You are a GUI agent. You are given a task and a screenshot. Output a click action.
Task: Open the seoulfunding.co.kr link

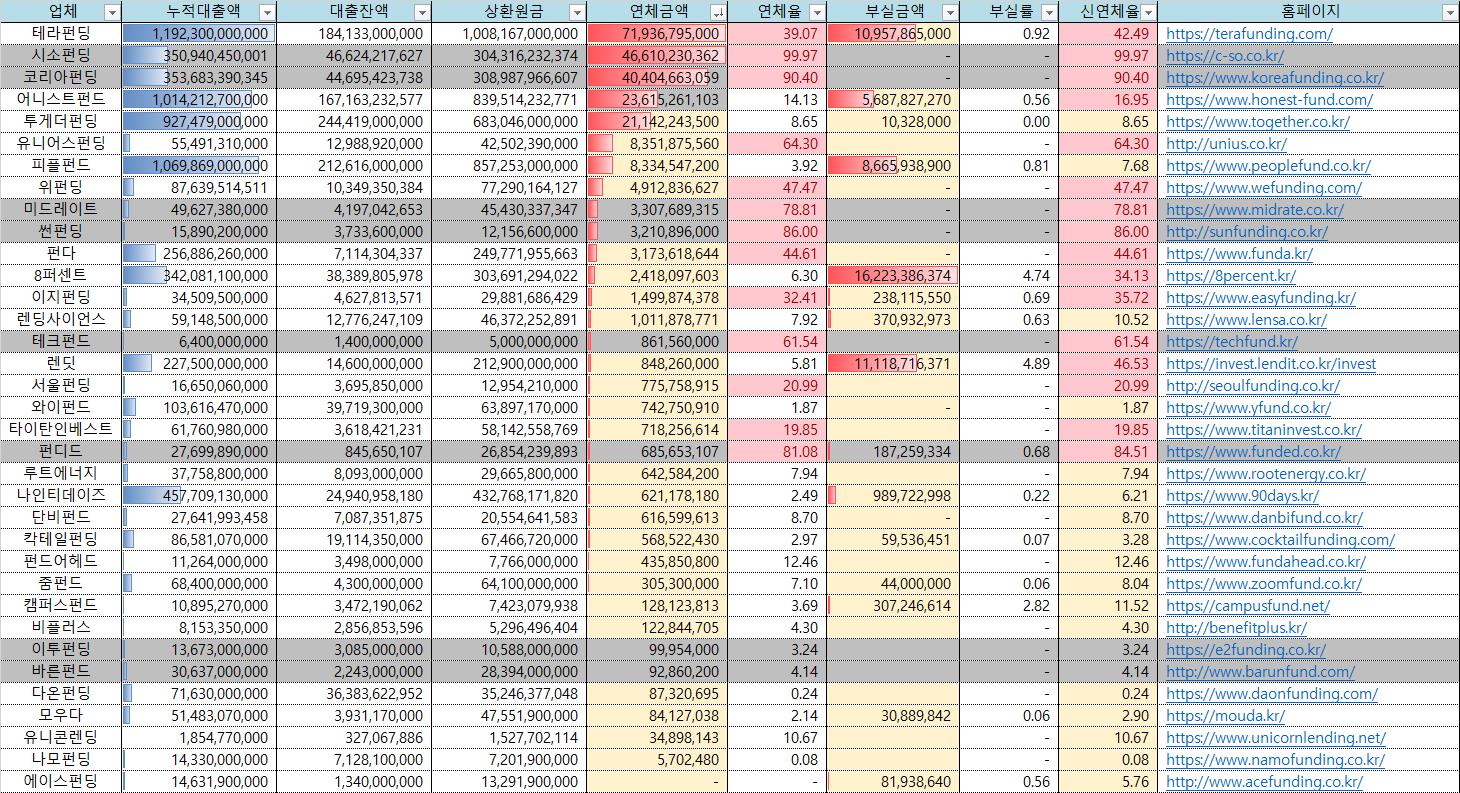click(x=1253, y=386)
